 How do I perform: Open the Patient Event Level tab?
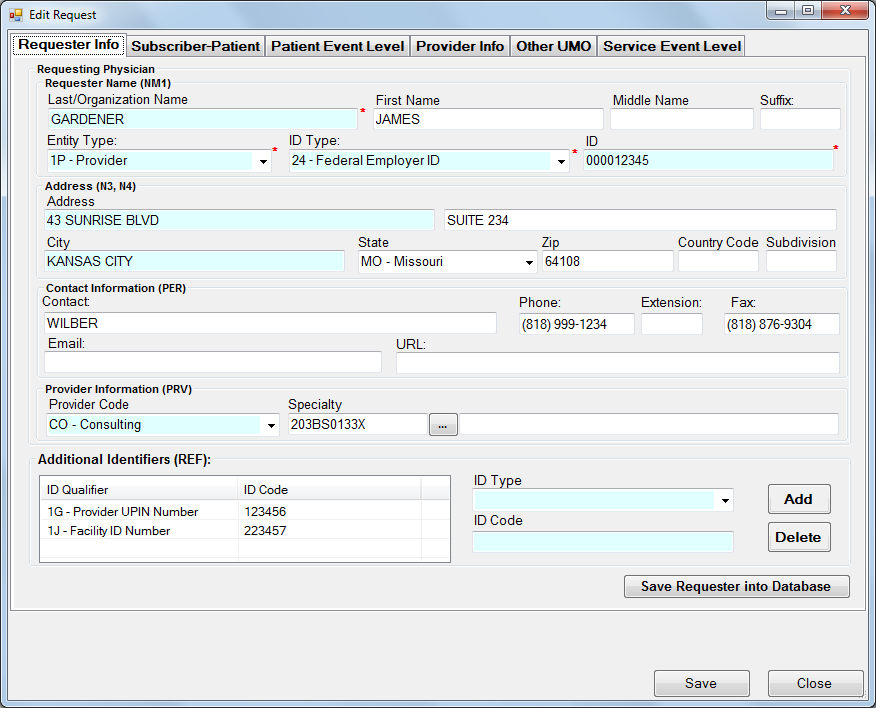click(338, 46)
